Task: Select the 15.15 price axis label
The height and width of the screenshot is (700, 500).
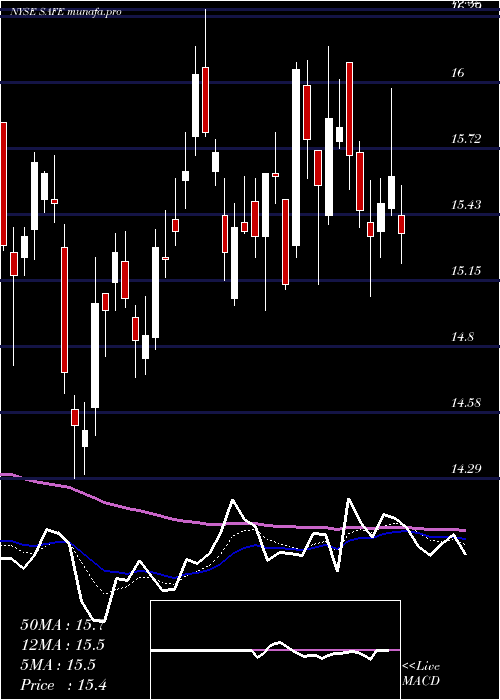Action: 466,271
